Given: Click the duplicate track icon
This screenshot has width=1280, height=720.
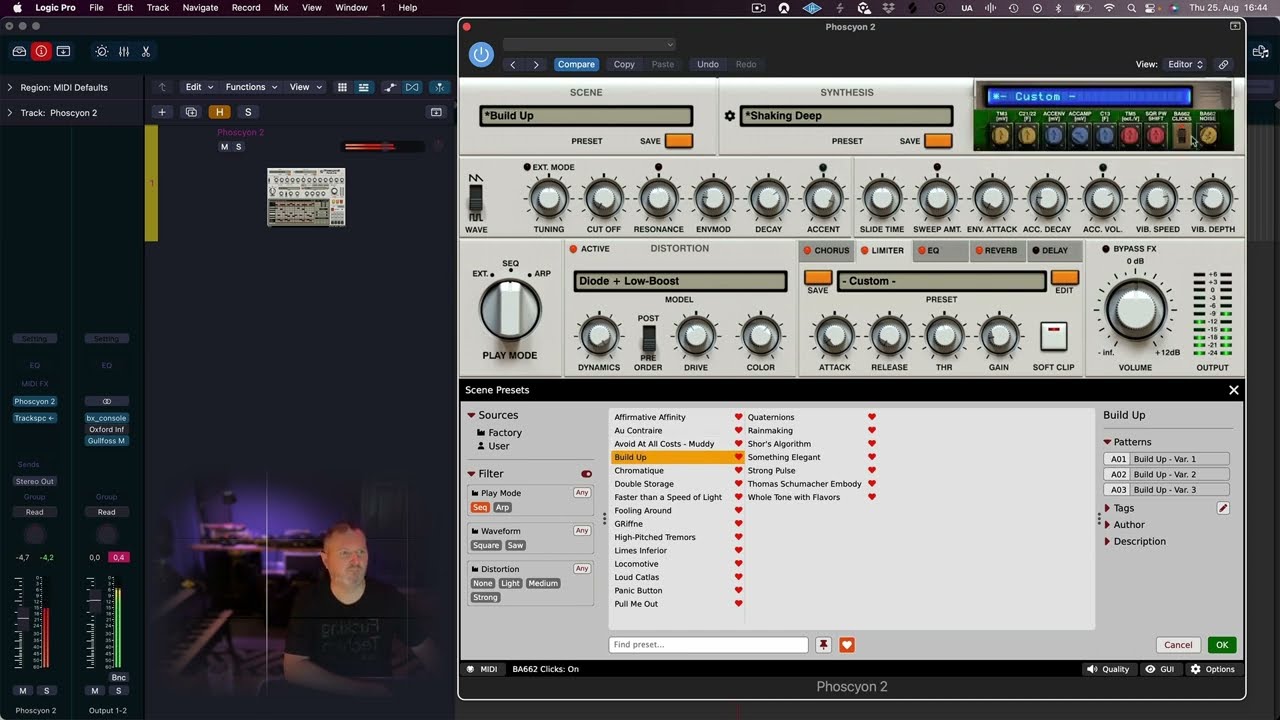Looking at the screenshot, I should point(191,112).
